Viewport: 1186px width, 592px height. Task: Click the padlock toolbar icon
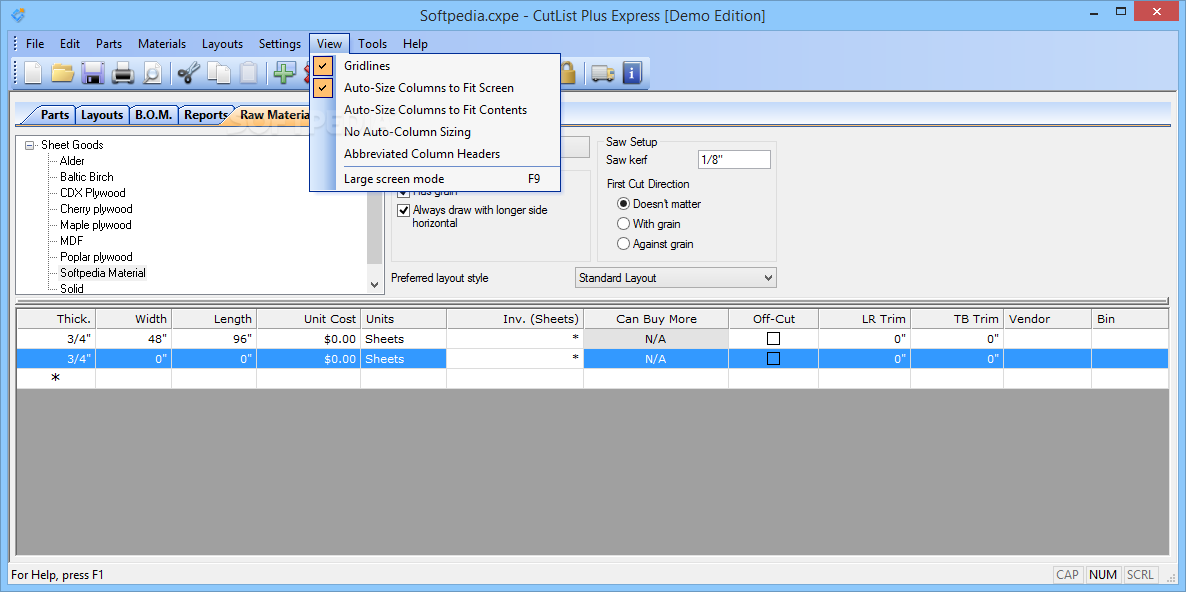point(568,73)
